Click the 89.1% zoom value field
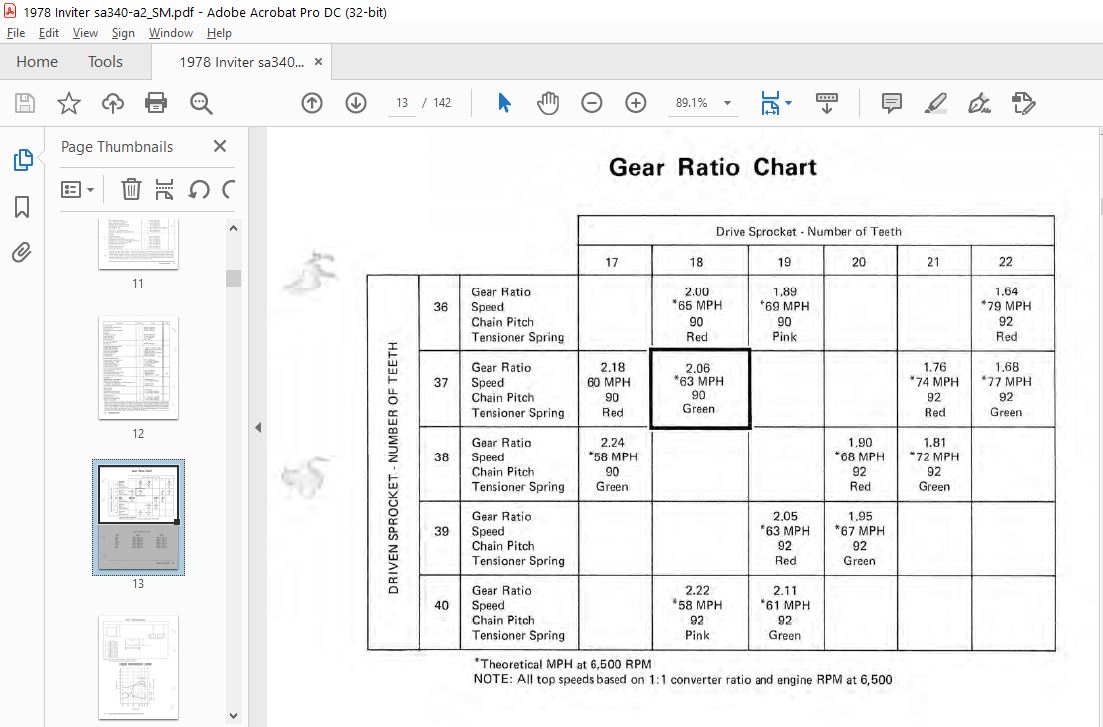The image size is (1103, 727). point(691,103)
